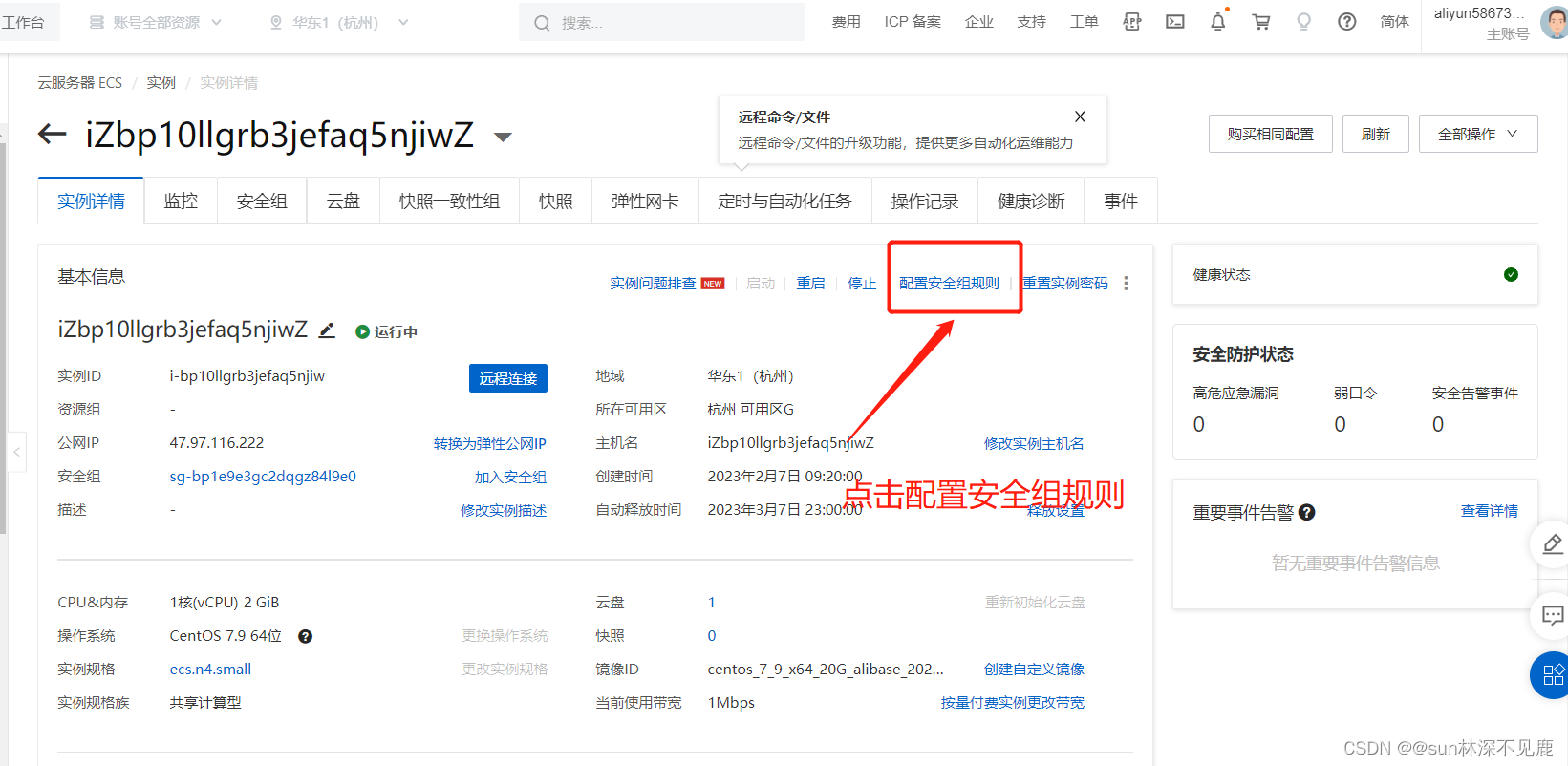The height and width of the screenshot is (766, 1568).
Task: Click 加入安全组 link
Action: tap(511, 477)
